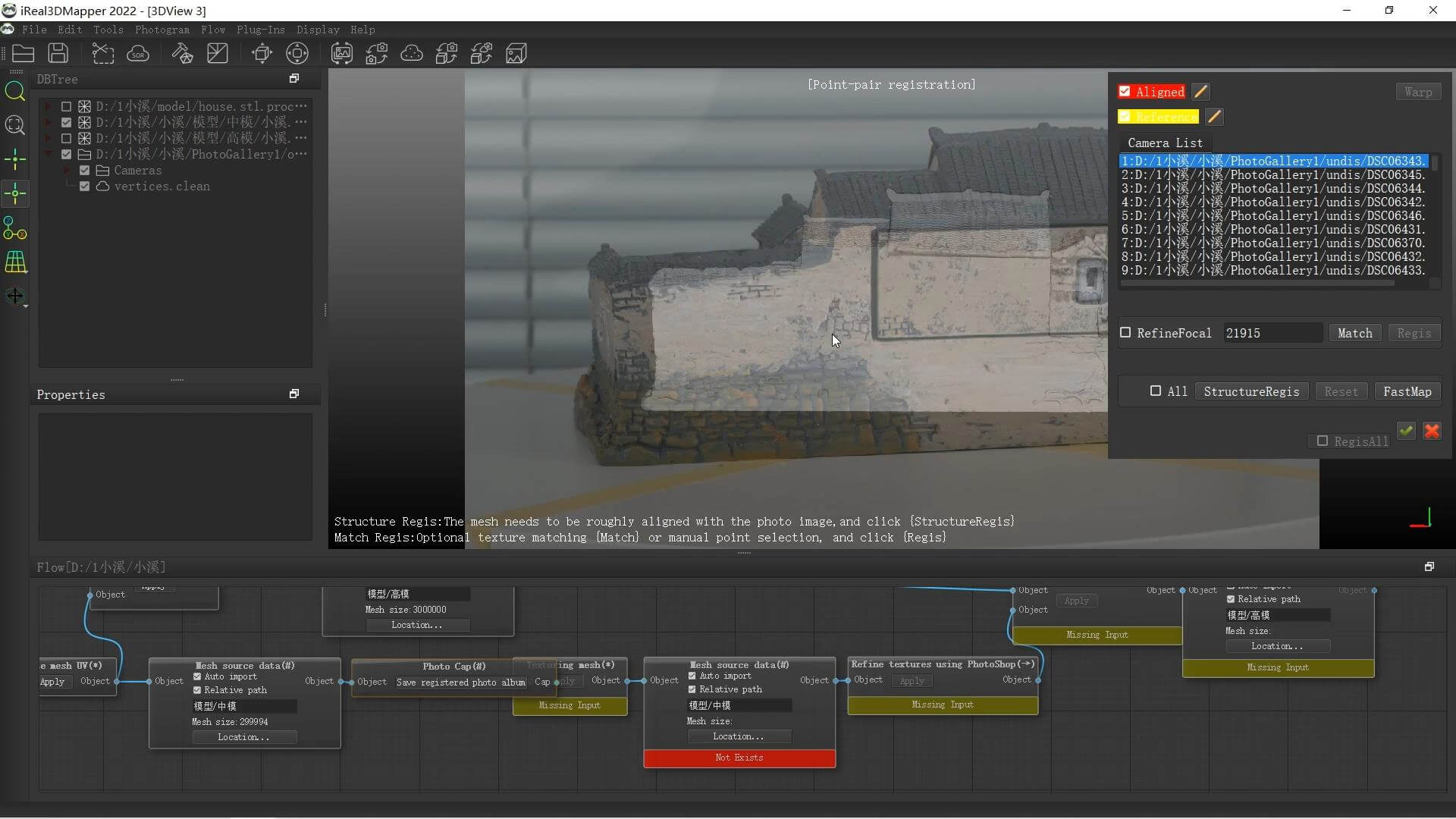
Task: Open the photo album alignment icon
Action: point(342,53)
